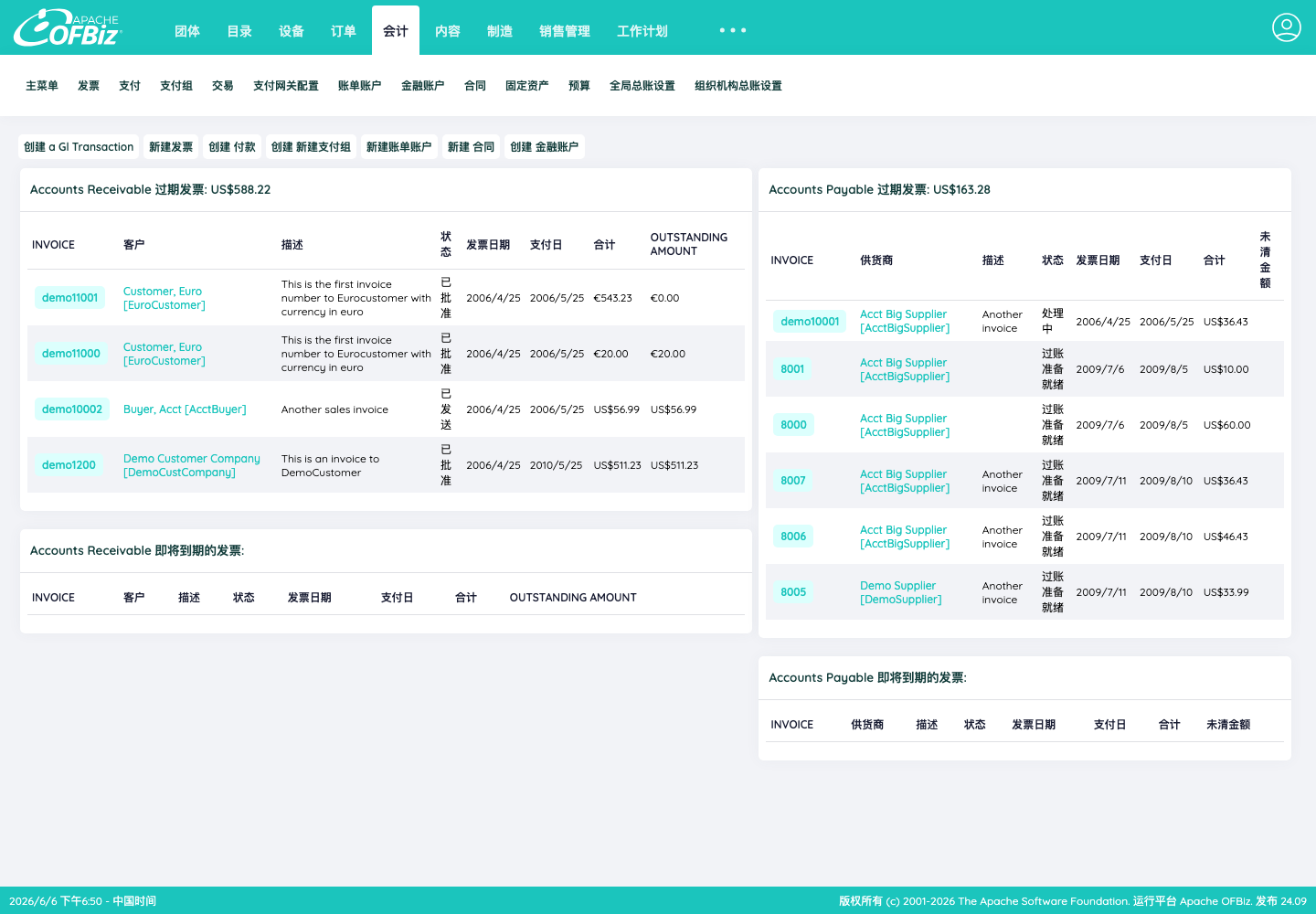1316x914 pixels.
Task: Click the 创建 金融账户 button
Action: click(545, 147)
